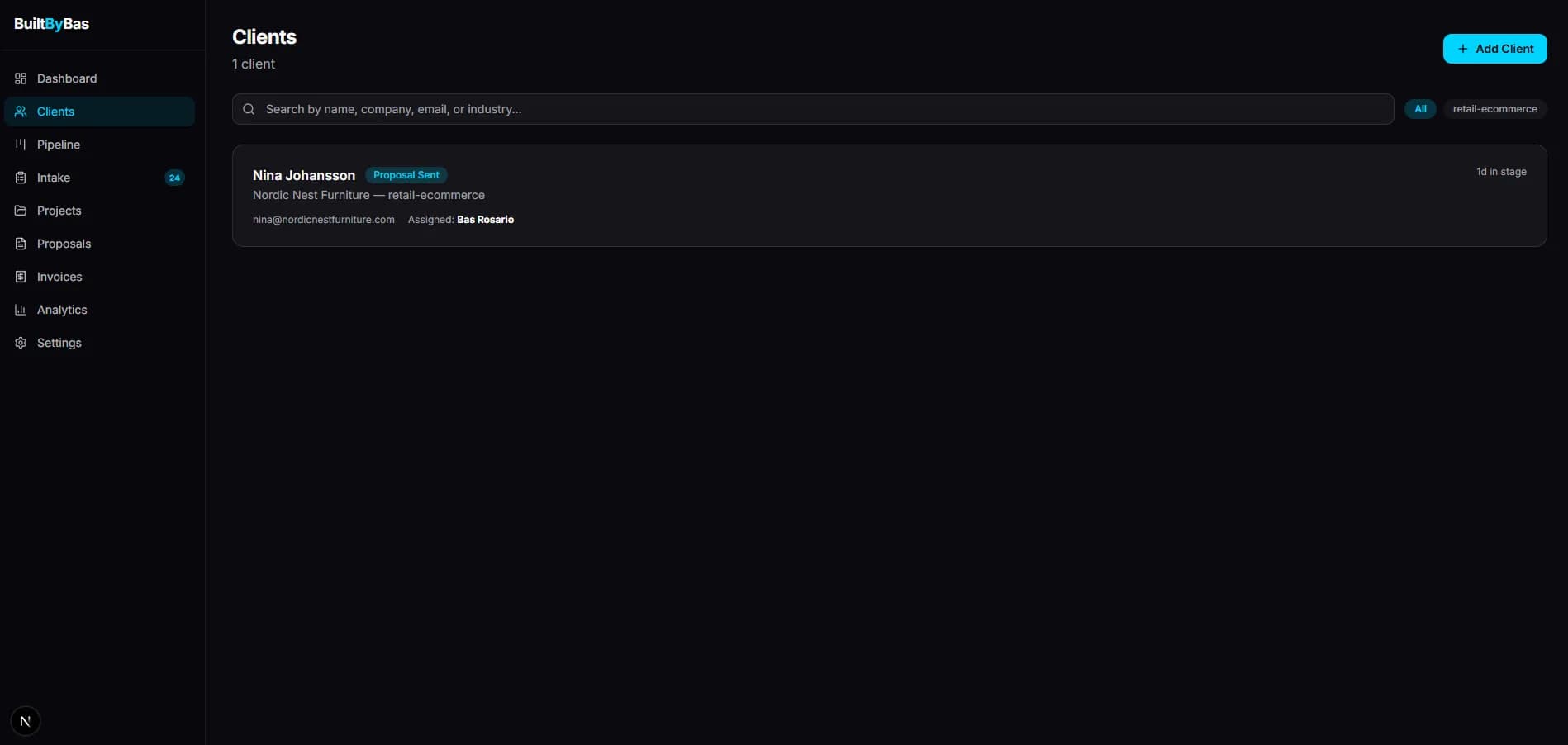1568x745 pixels.
Task: Click the Proposal Sent status badge
Action: click(406, 175)
